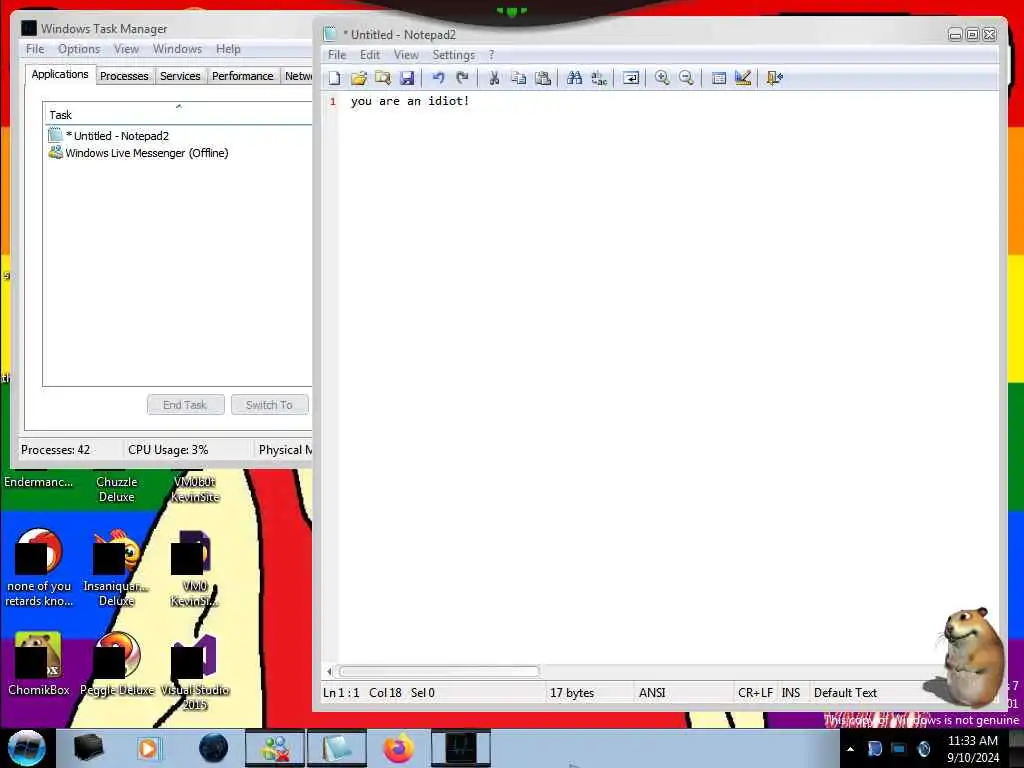
Task: Open the Select Scheme toolbar icon
Action: point(718,78)
